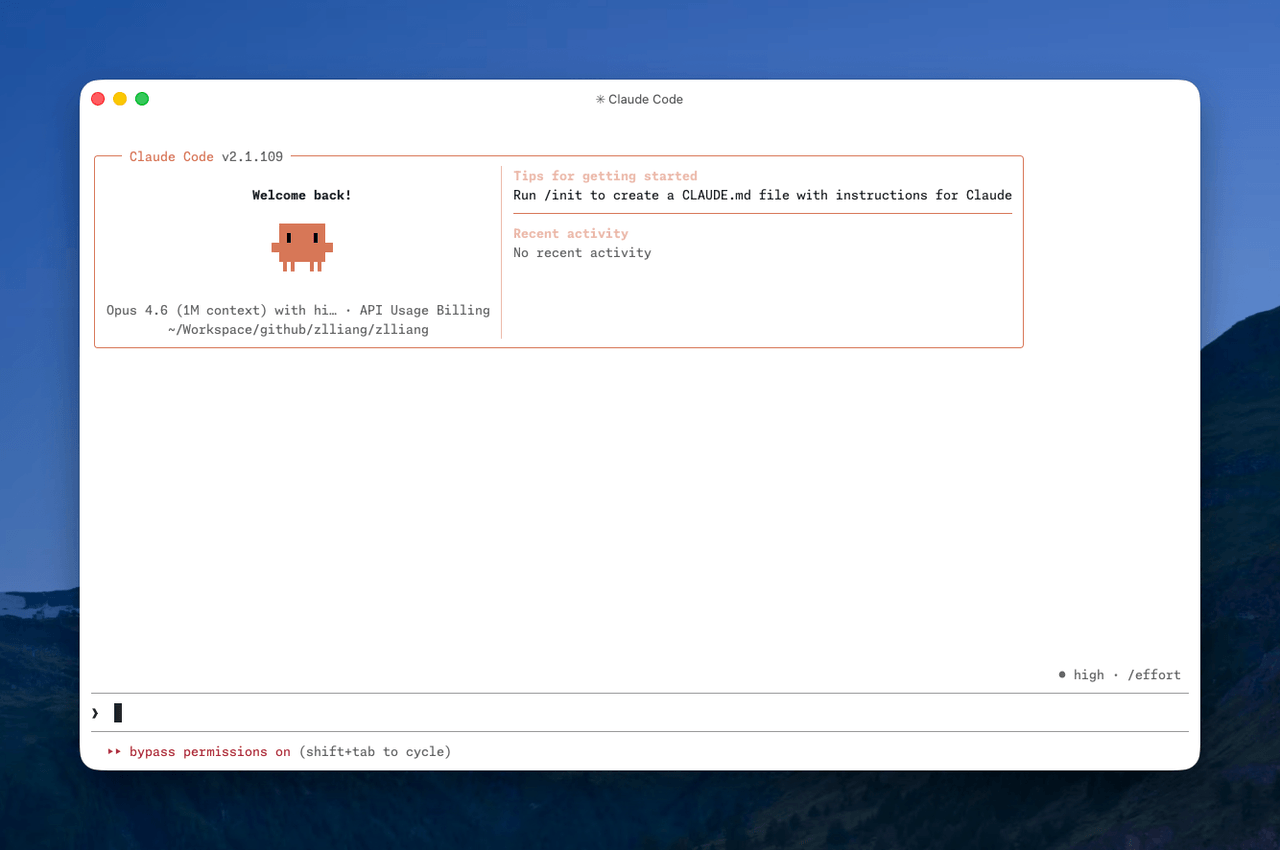Image resolution: width=1280 pixels, height=850 pixels.
Task: Click the 'bypass permissions on' status text
Action: (210, 752)
